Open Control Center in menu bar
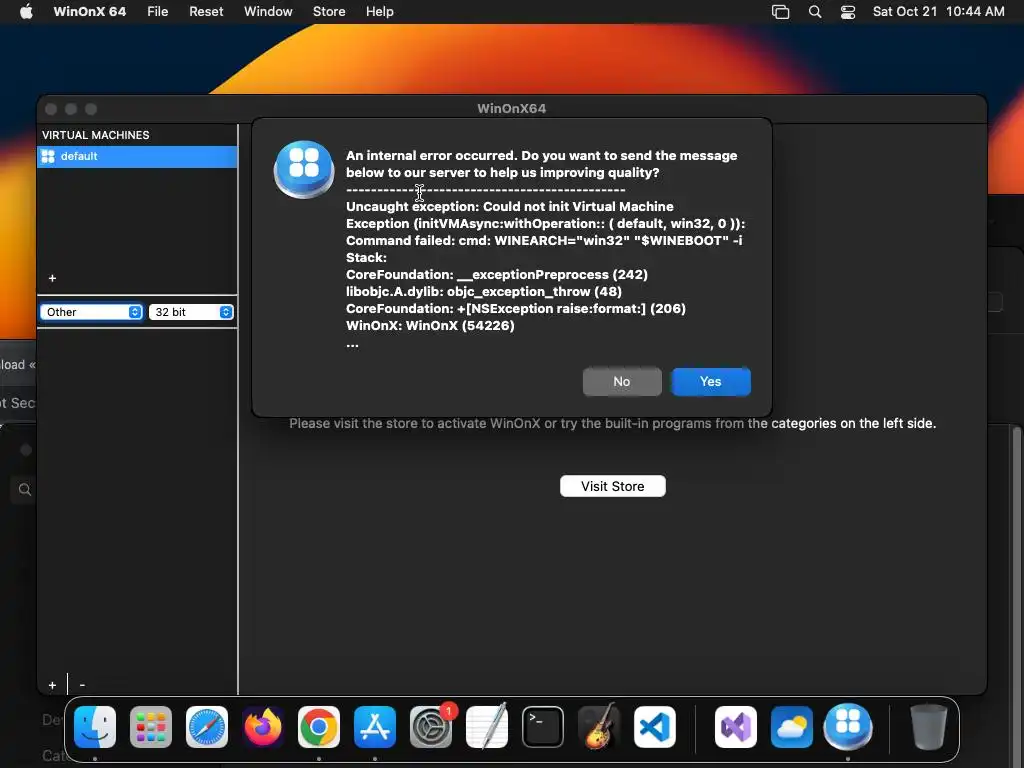 [848, 12]
